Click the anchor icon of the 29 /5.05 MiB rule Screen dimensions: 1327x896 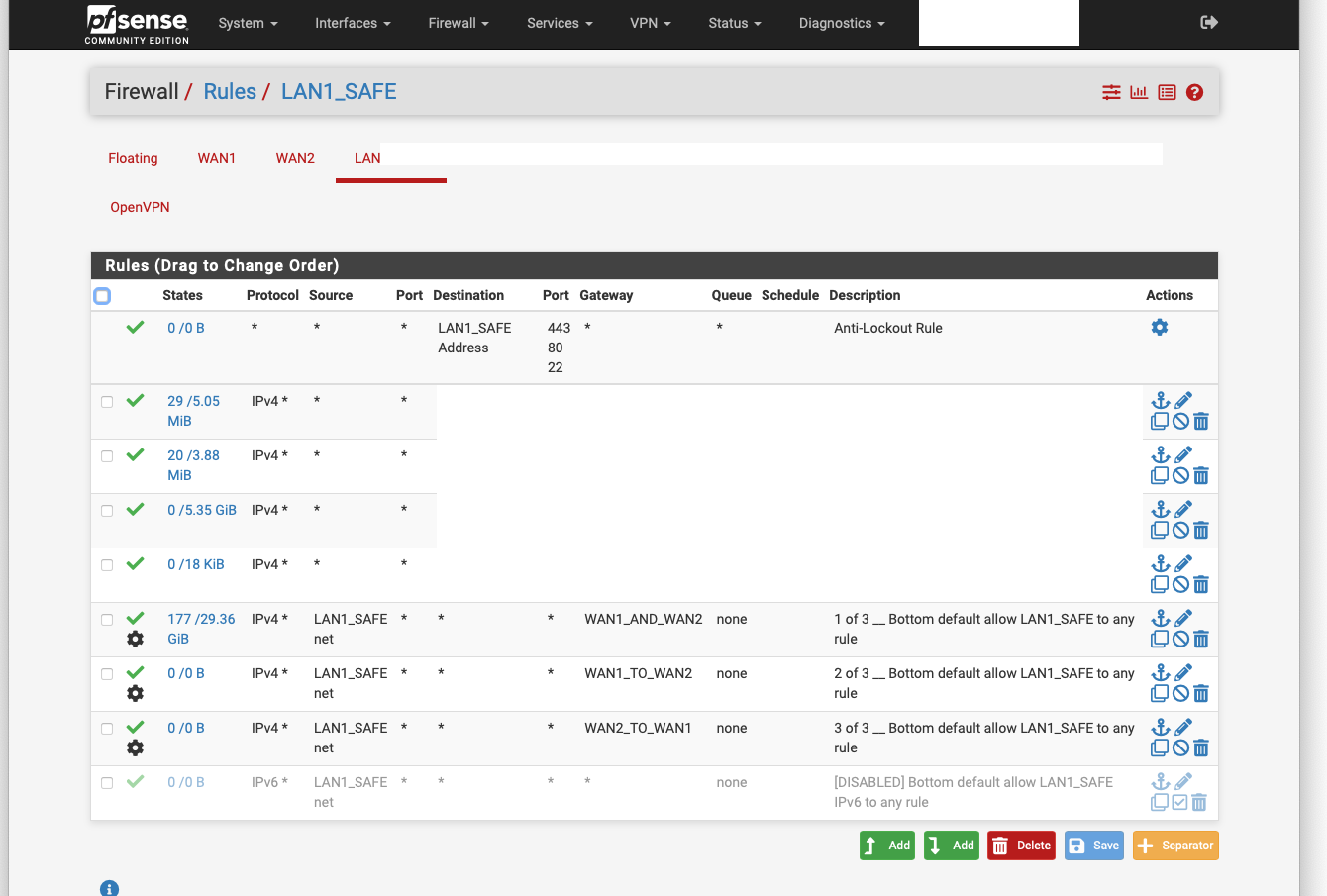[x=1161, y=400]
